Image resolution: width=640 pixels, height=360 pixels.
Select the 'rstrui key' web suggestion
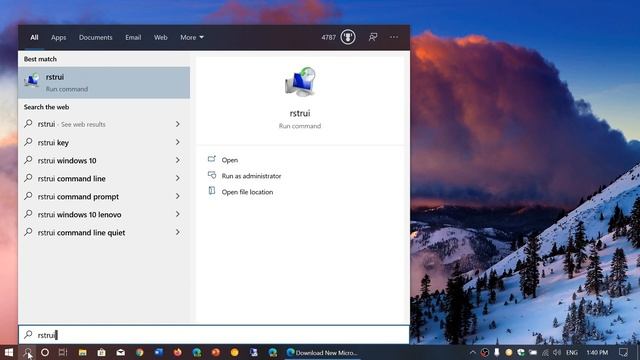point(53,142)
